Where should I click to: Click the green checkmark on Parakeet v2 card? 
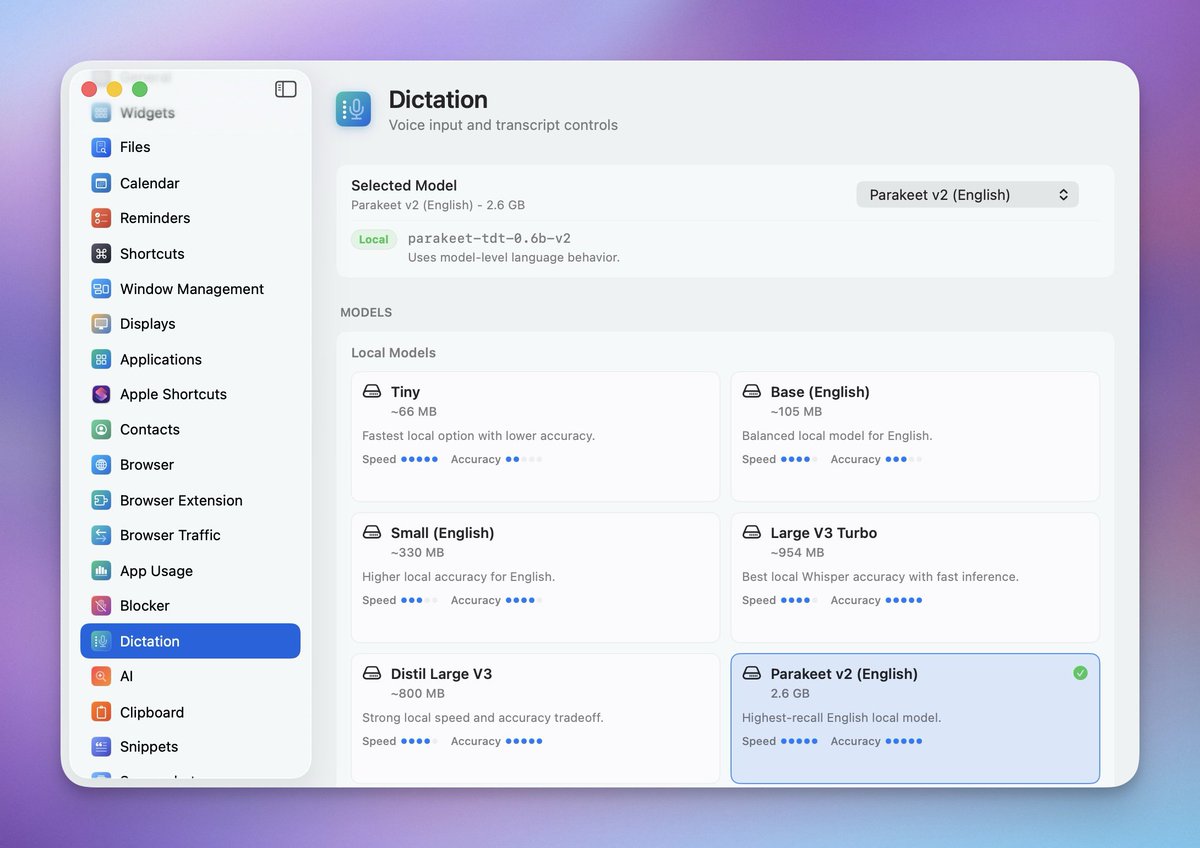pos(1080,673)
